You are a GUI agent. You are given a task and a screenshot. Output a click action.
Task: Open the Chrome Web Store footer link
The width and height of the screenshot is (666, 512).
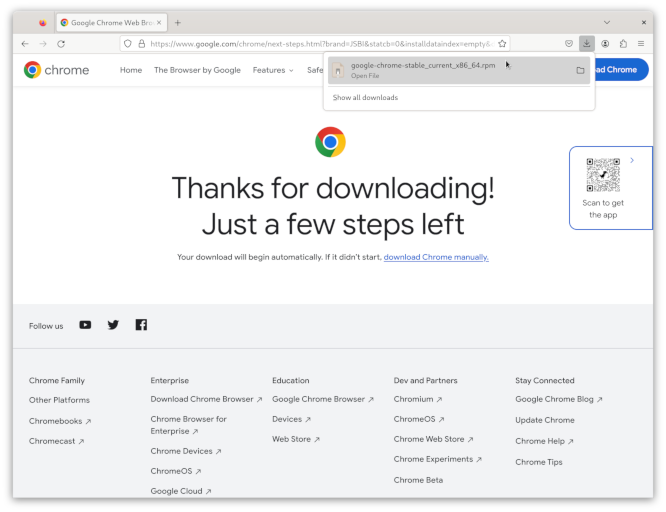point(433,439)
